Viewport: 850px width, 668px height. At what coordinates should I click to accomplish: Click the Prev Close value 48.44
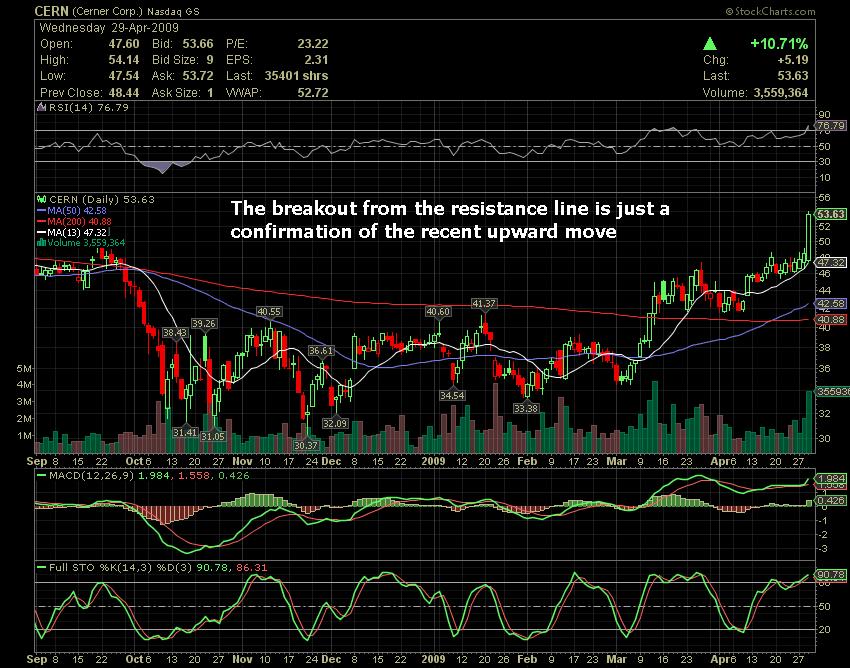point(124,93)
